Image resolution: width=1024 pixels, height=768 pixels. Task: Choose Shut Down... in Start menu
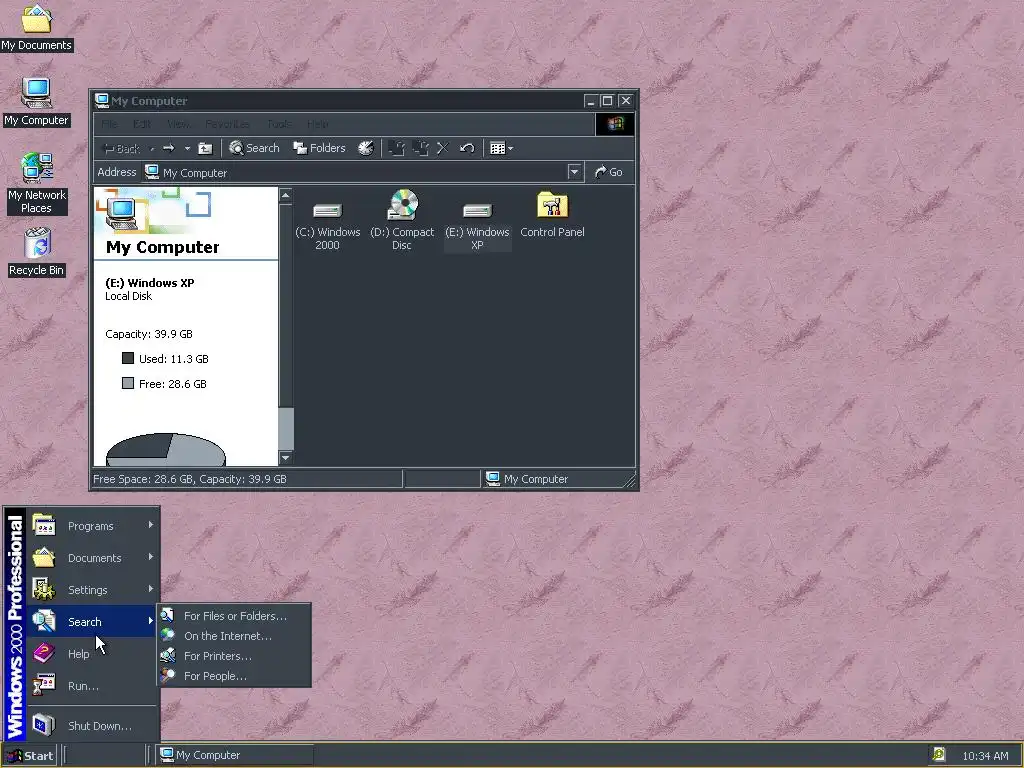93,726
